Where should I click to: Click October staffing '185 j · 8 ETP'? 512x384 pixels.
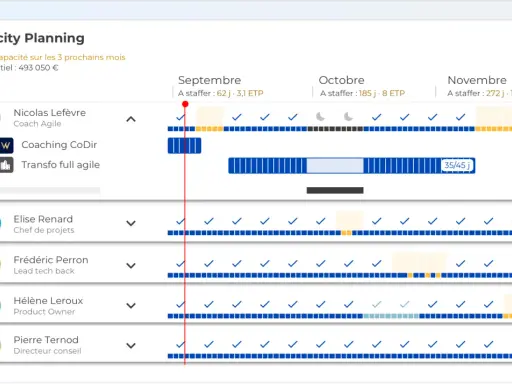382,93
